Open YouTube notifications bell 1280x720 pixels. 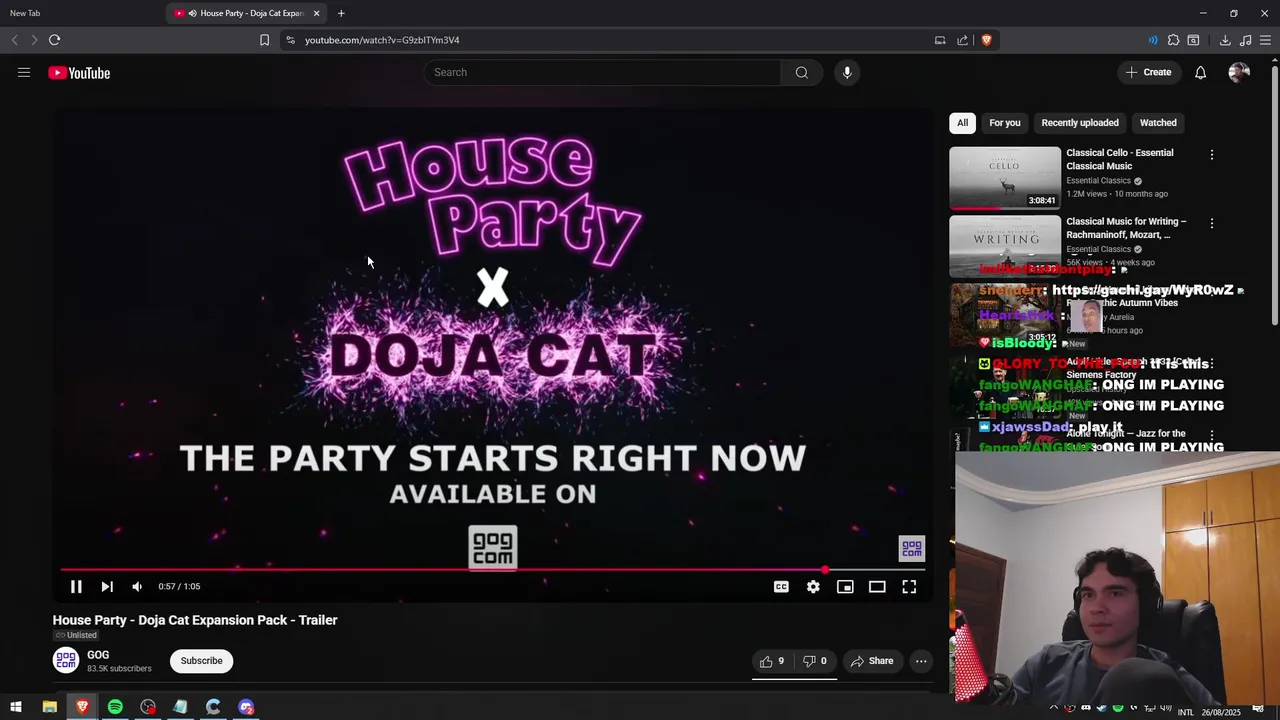tap(1200, 72)
